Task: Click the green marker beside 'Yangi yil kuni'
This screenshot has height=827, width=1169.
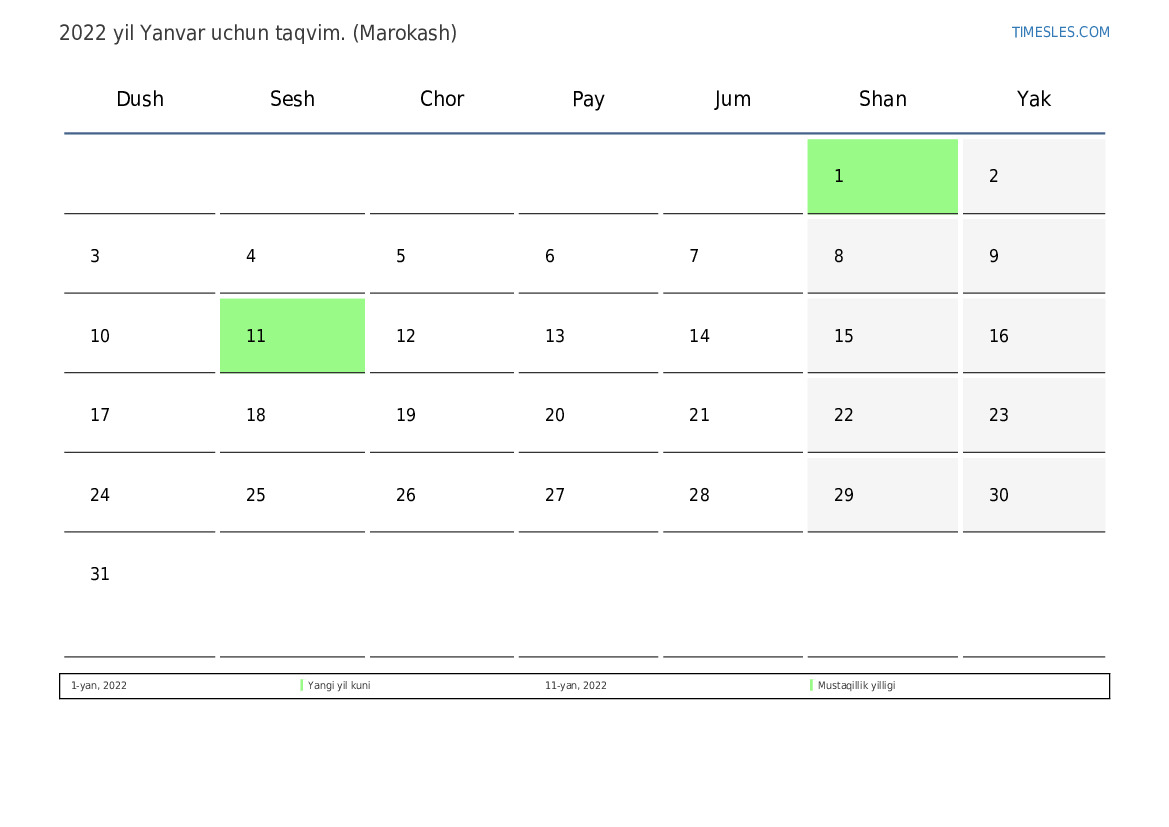Action: click(x=301, y=685)
